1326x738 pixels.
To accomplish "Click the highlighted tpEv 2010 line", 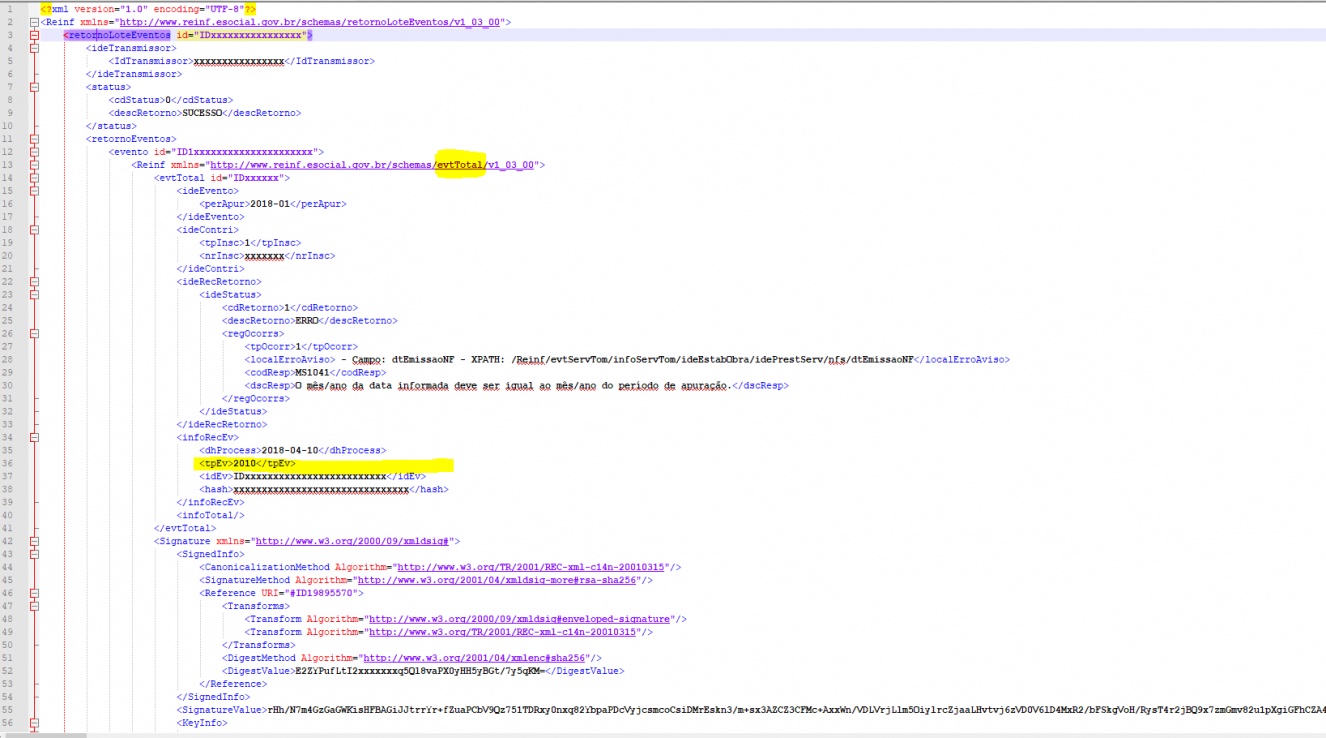I will tap(324, 463).
